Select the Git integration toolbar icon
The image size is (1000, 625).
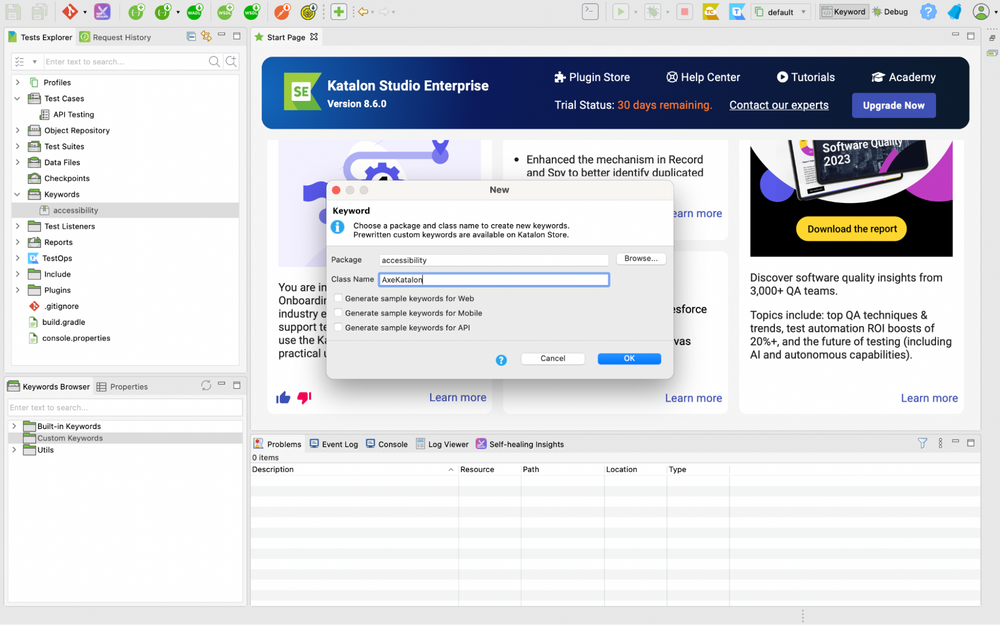point(69,12)
